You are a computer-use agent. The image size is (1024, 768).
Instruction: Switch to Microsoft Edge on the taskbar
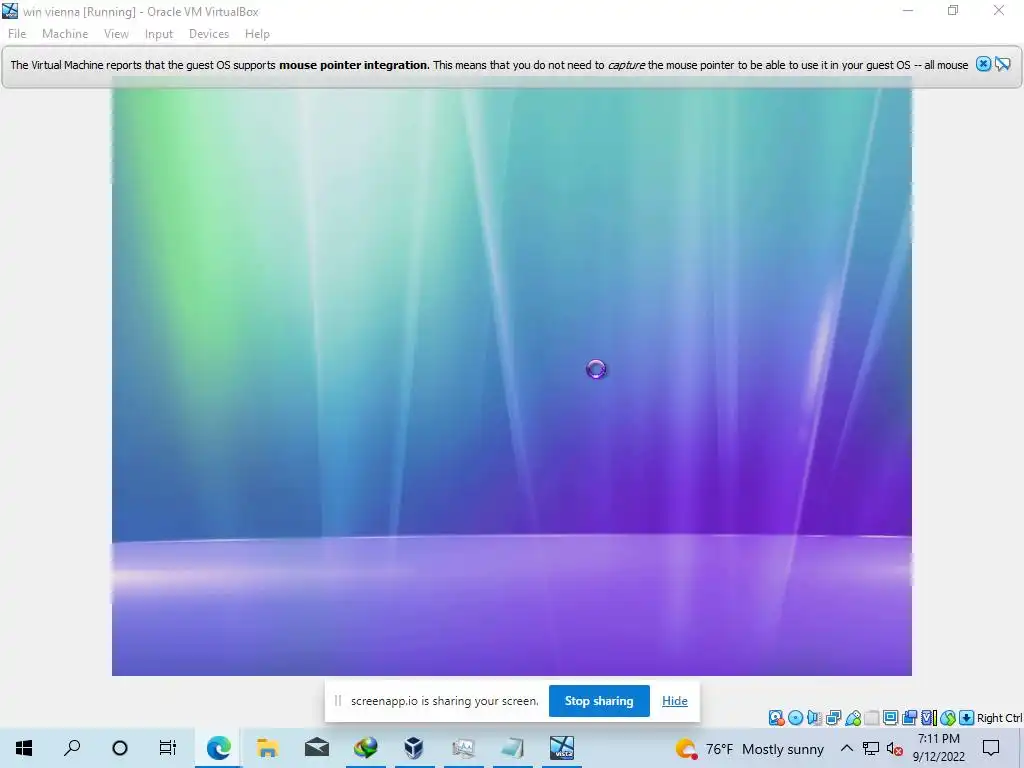coord(219,748)
